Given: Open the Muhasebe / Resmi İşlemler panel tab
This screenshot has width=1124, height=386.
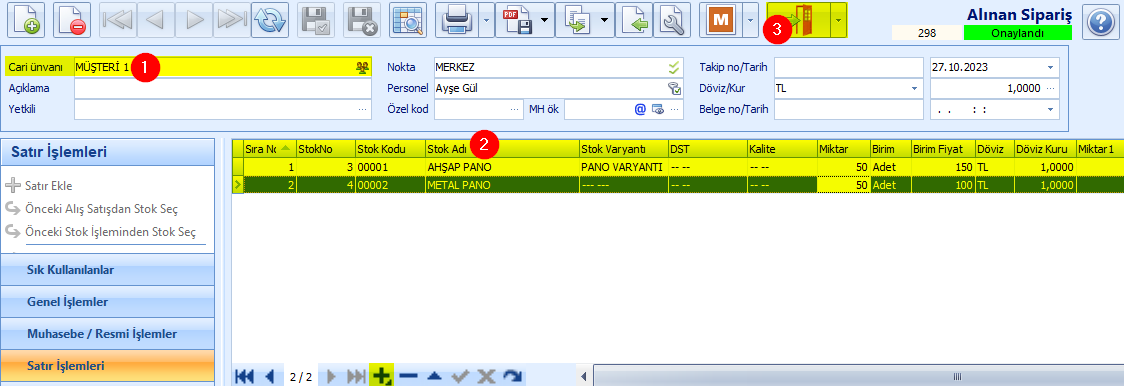Looking at the screenshot, I should click(108, 334).
